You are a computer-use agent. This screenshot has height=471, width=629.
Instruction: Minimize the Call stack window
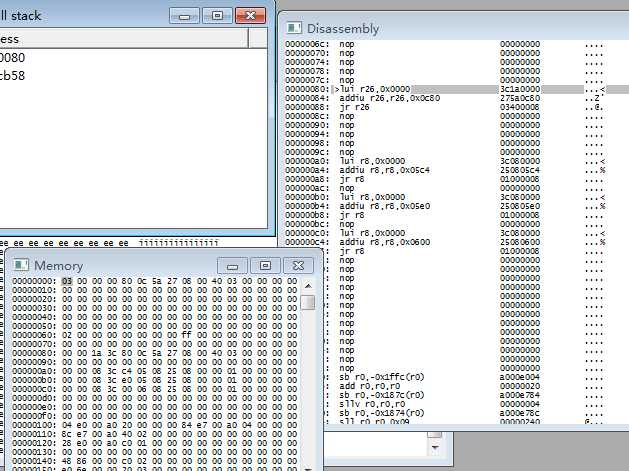[x=184, y=16]
